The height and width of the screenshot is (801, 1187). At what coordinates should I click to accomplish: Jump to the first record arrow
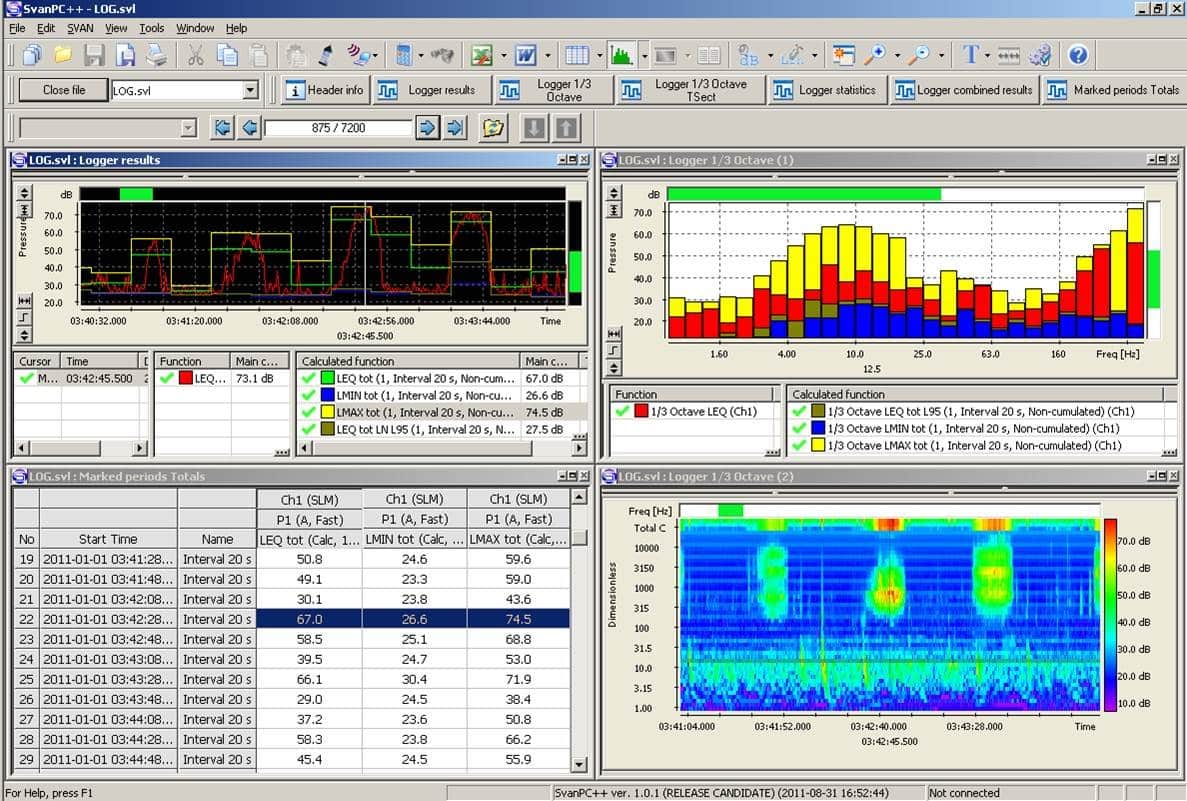point(222,128)
